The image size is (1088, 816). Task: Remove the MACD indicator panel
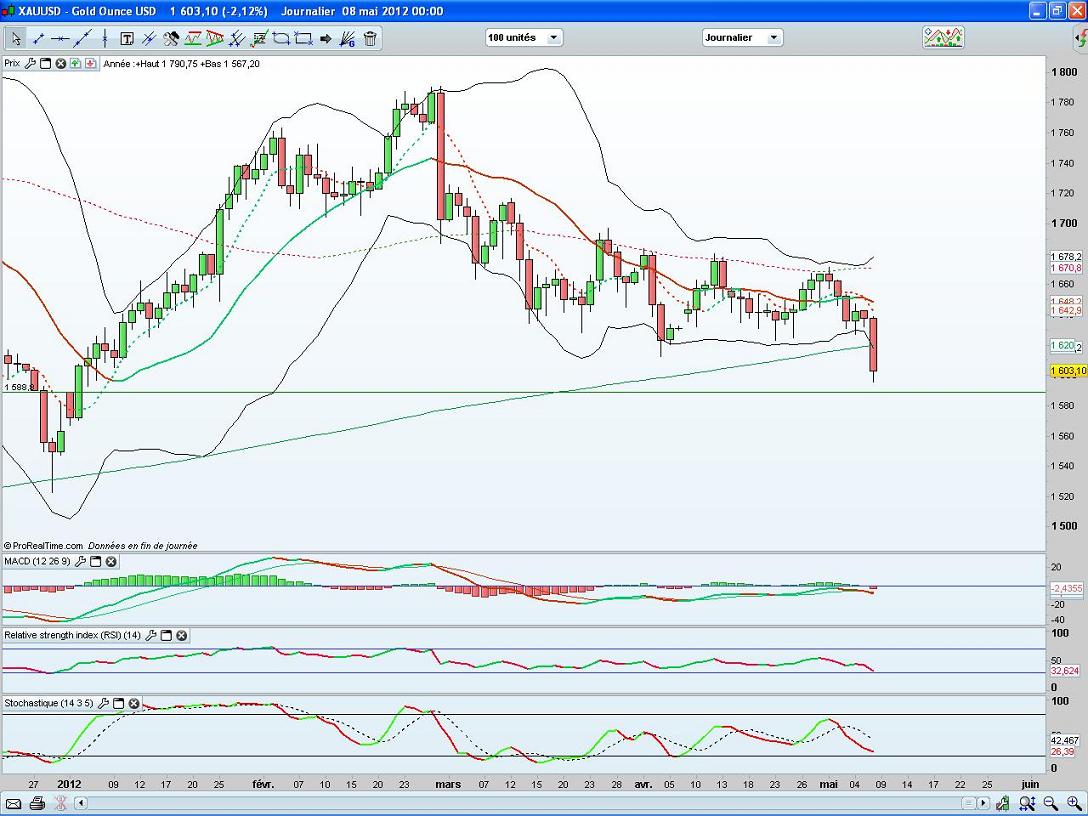point(111,562)
